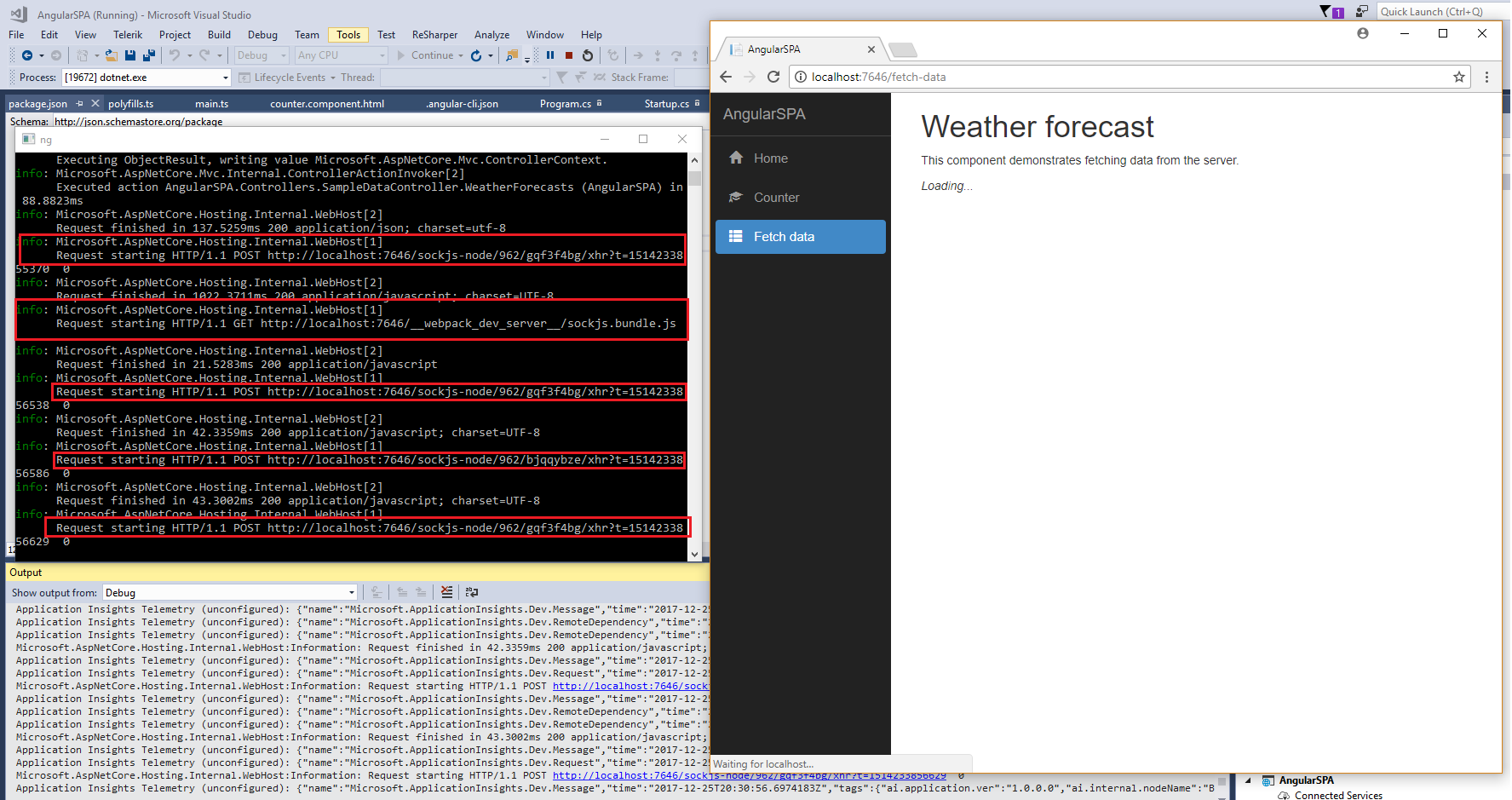Click the console scrollbar up arrow
Screen dimensions: 1512x800
pos(695,160)
